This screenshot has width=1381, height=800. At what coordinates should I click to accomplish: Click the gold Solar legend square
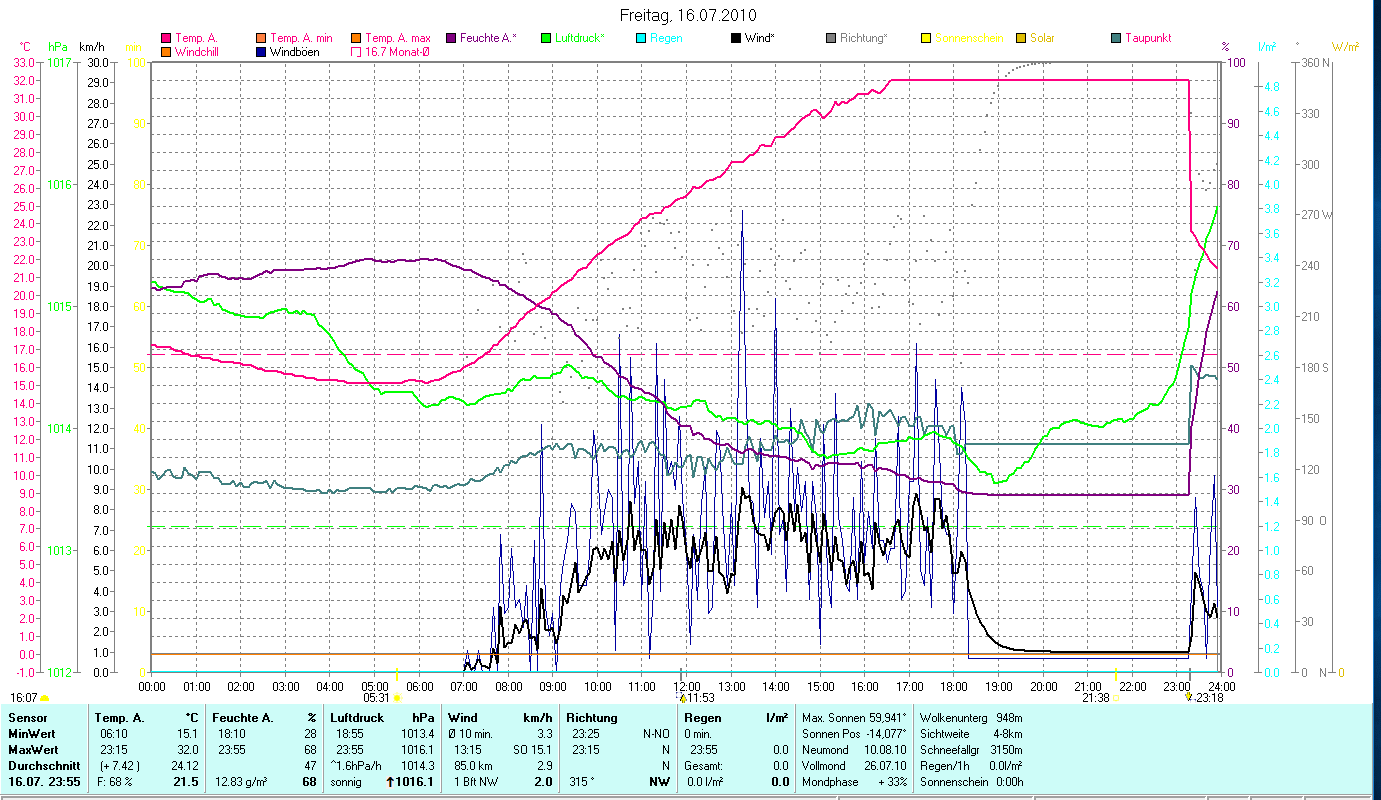[x=1021, y=38]
